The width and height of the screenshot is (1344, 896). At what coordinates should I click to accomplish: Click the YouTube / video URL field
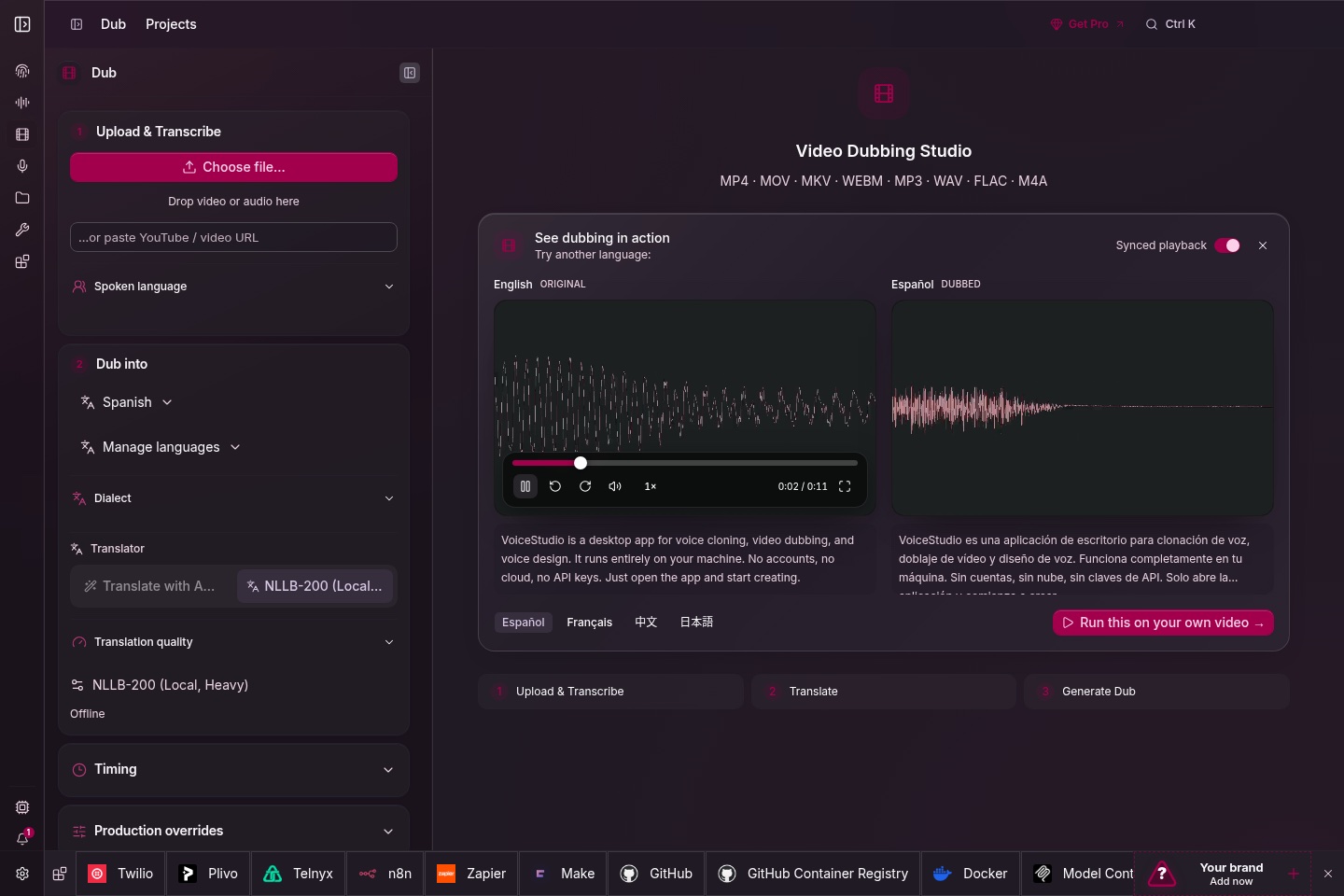tap(233, 237)
